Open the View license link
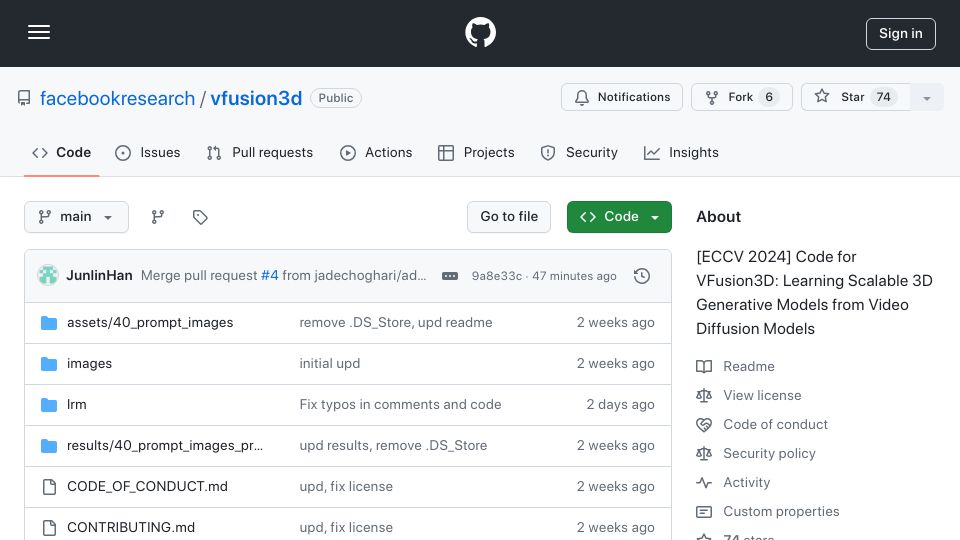This screenshot has width=960, height=540. pos(762,396)
